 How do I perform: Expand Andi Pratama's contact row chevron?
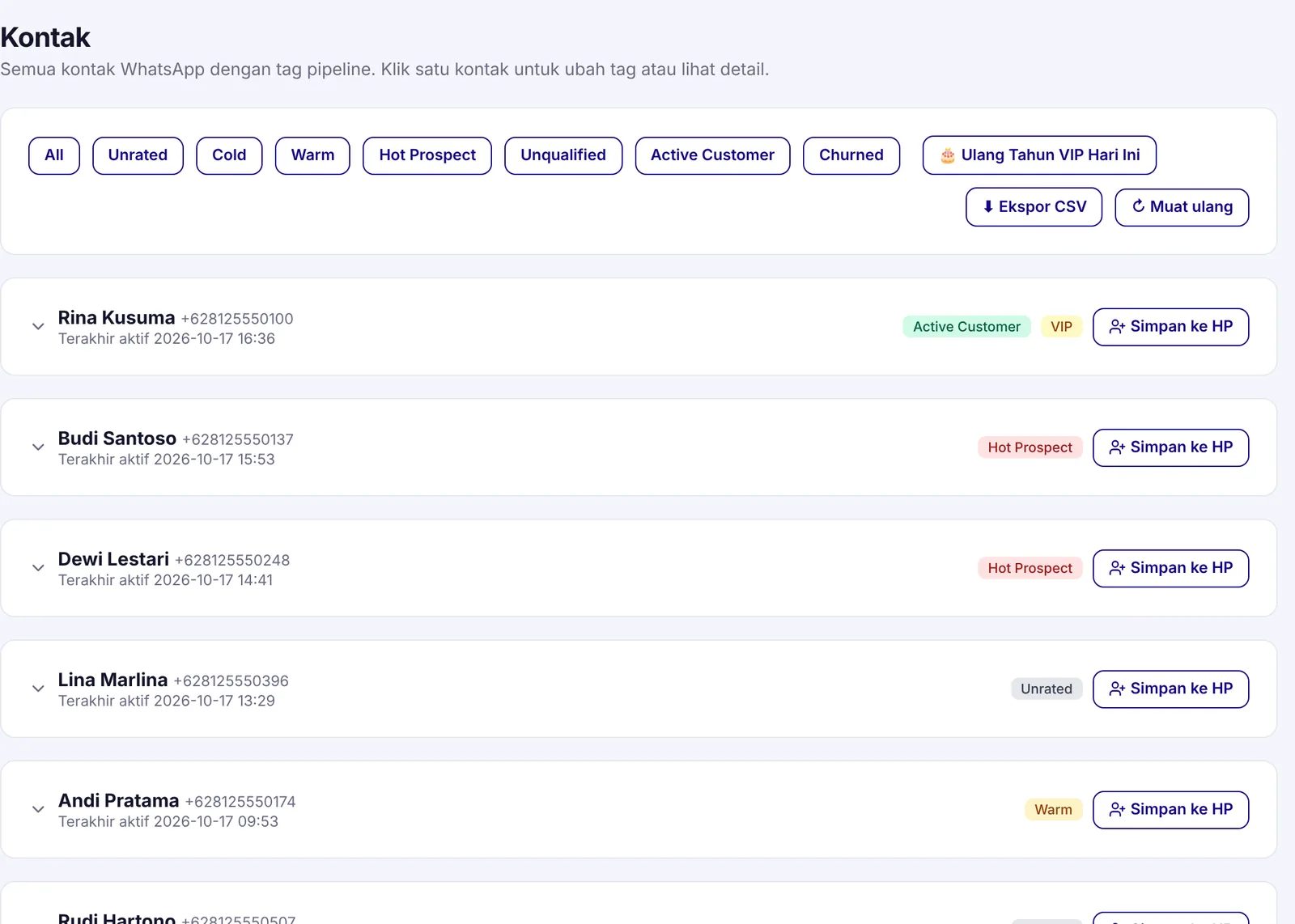point(38,809)
